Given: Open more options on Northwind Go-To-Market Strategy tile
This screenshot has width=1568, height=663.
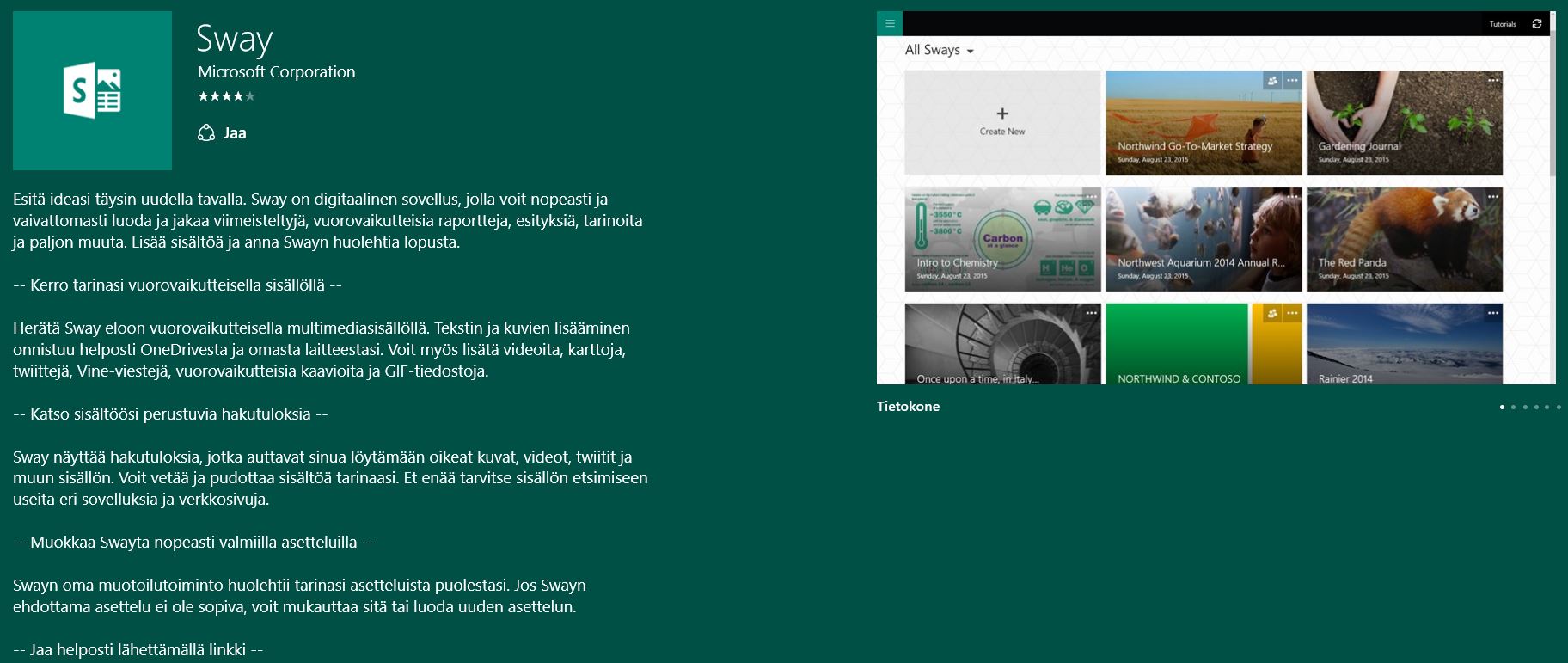Looking at the screenshot, I should [1292, 81].
